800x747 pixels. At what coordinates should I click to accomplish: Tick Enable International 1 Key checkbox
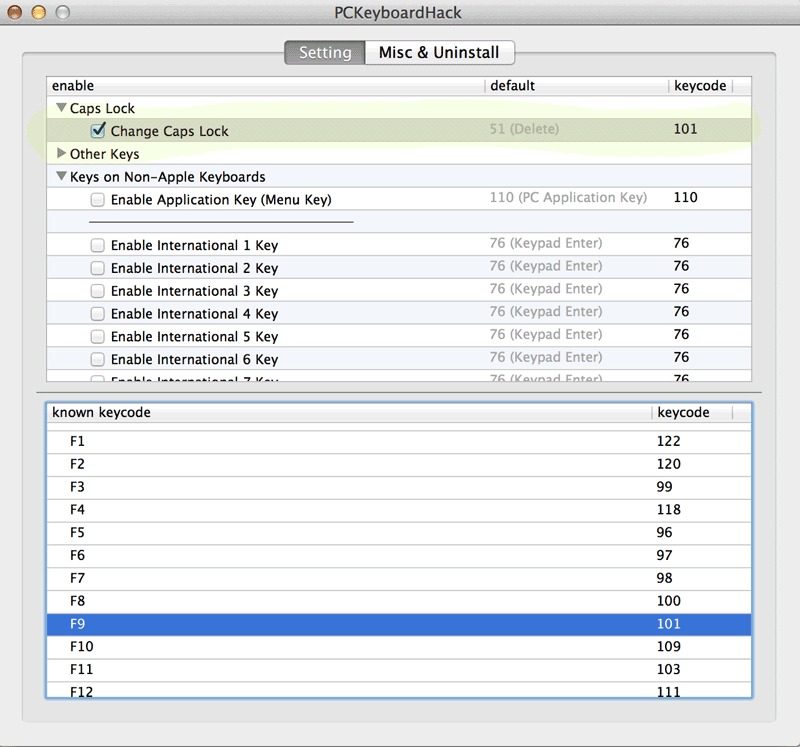coord(97,245)
